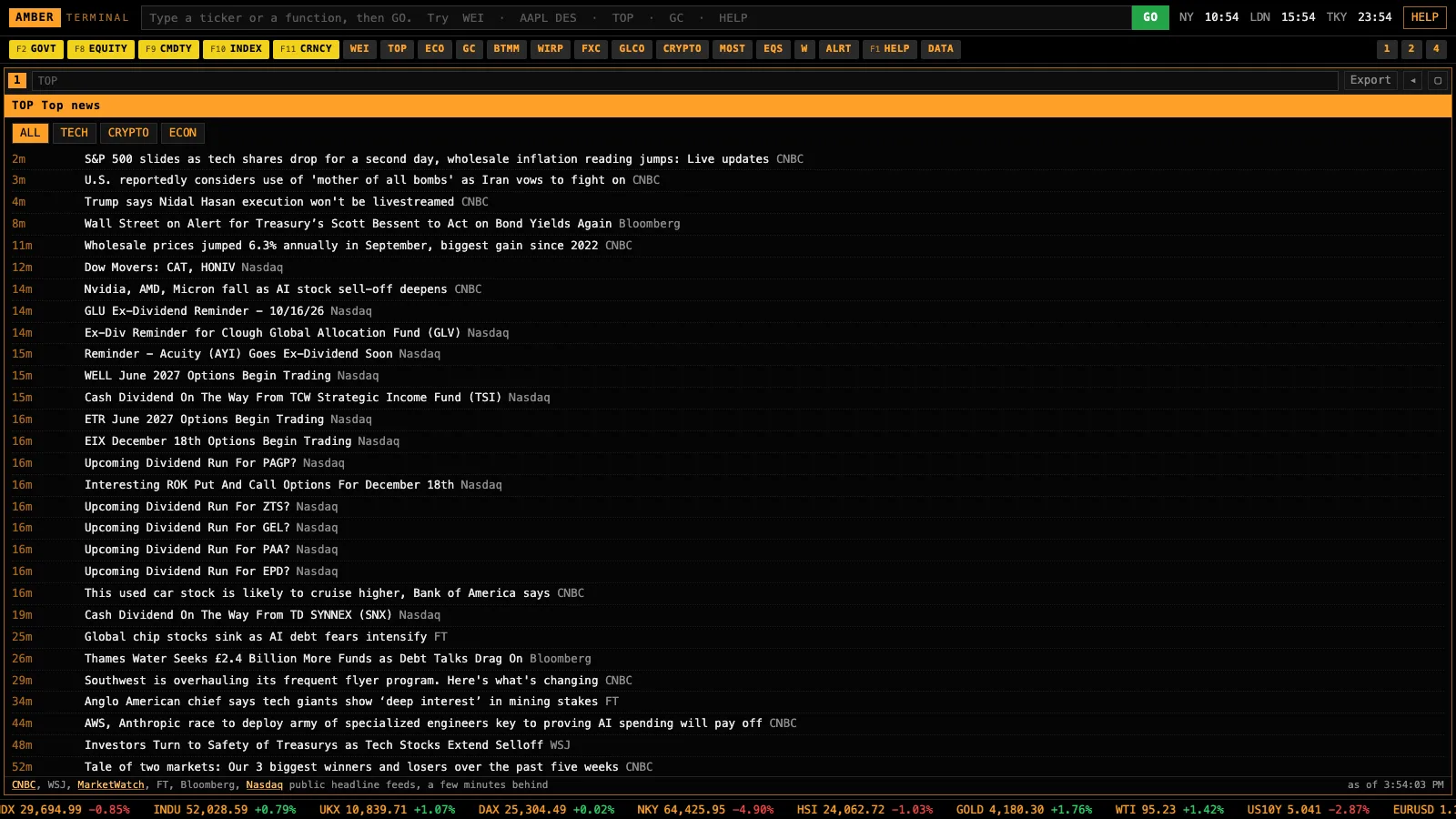Open HELP button at top right
The height and width of the screenshot is (819, 1456).
click(x=1425, y=17)
